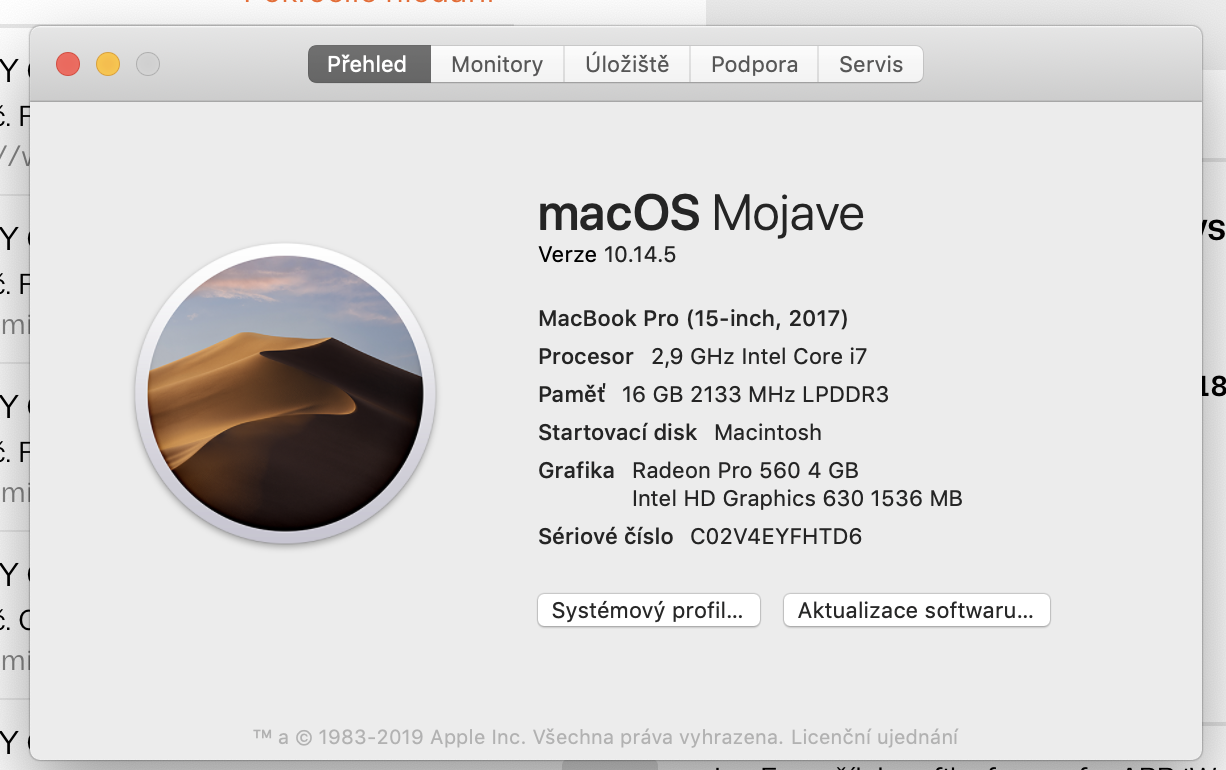Click MacBook Pro (15-inch, 2017) label
Viewport: 1226px width, 770px height.
tap(691, 318)
